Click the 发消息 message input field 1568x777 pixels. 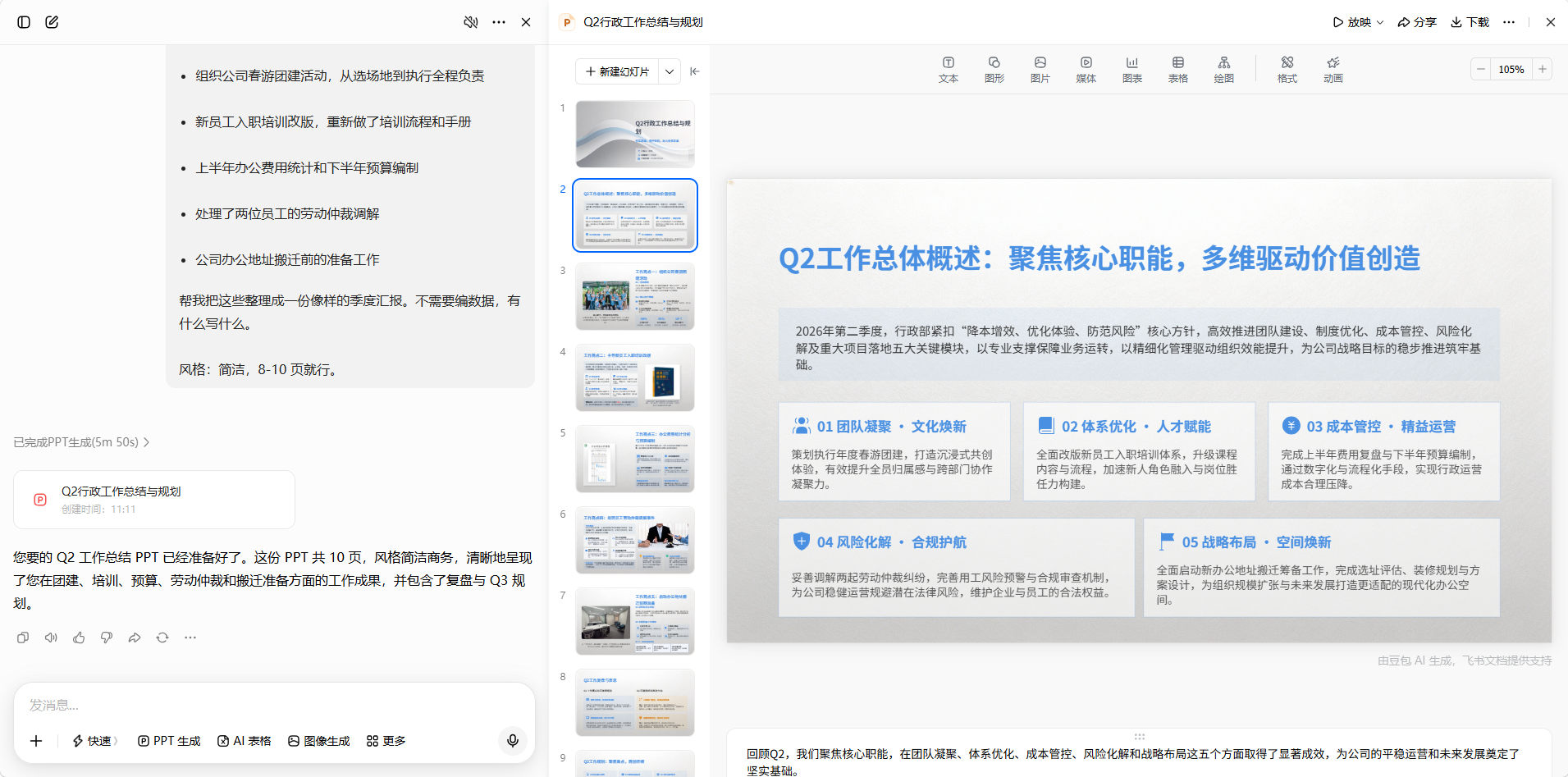(274, 705)
